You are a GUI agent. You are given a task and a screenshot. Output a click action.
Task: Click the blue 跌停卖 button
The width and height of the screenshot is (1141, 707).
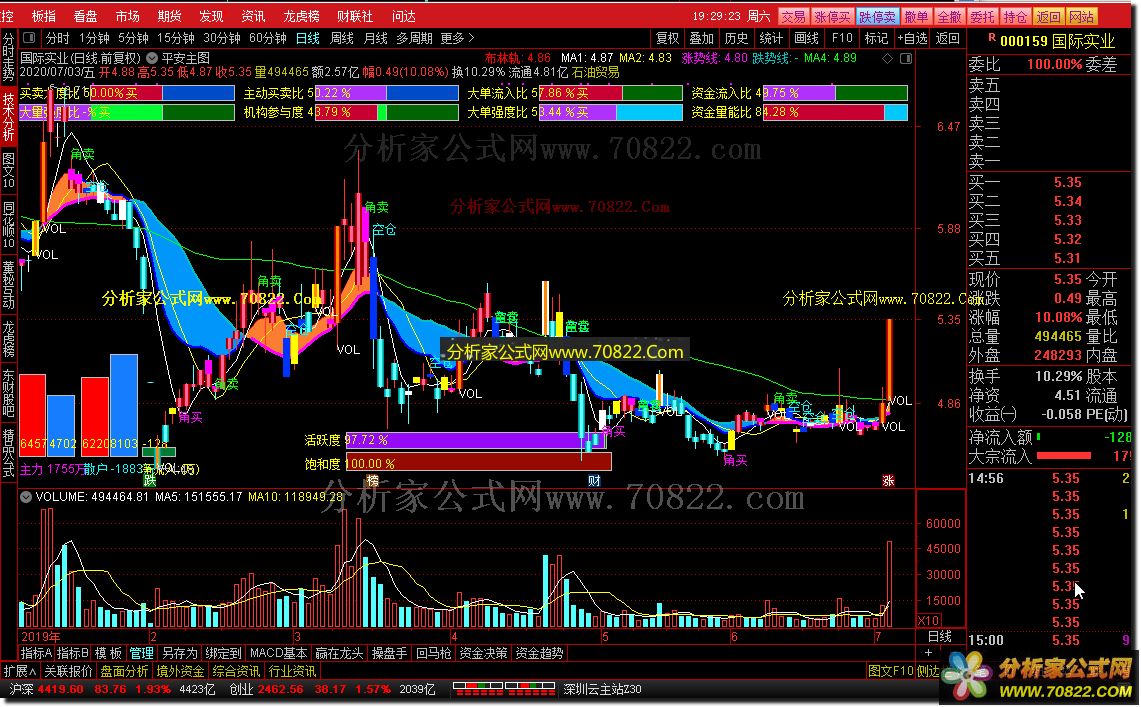pyautogui.click(x=877, y=17)
